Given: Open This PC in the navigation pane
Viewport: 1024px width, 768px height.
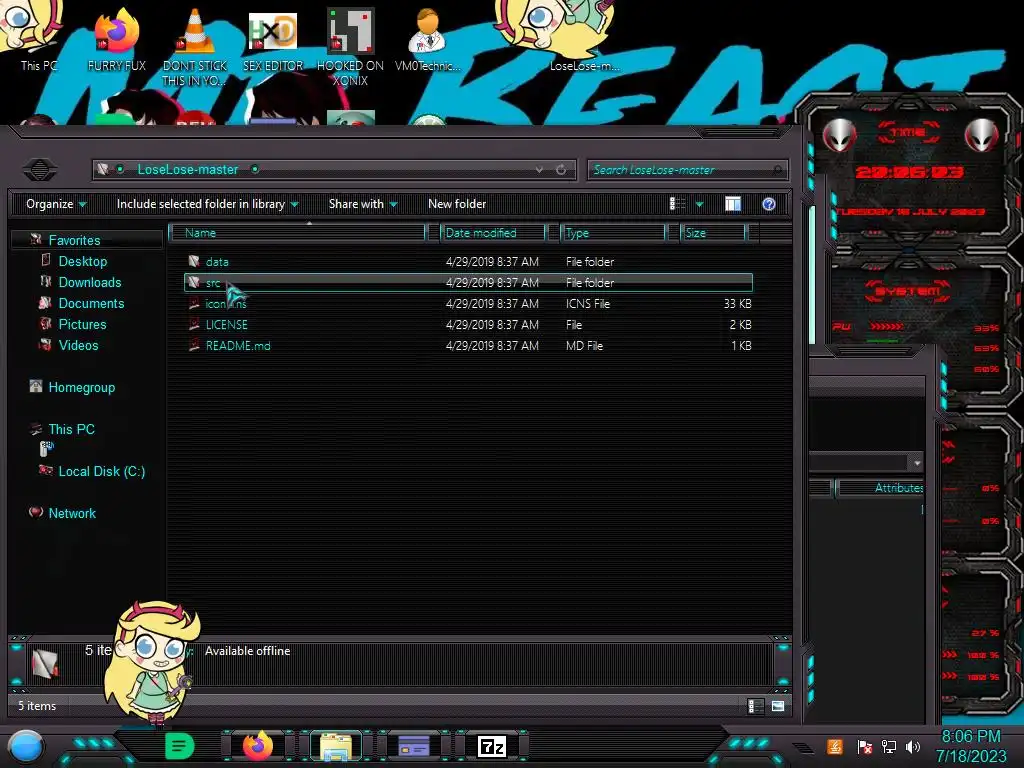Looking at the screenshot, I should 71,429.
